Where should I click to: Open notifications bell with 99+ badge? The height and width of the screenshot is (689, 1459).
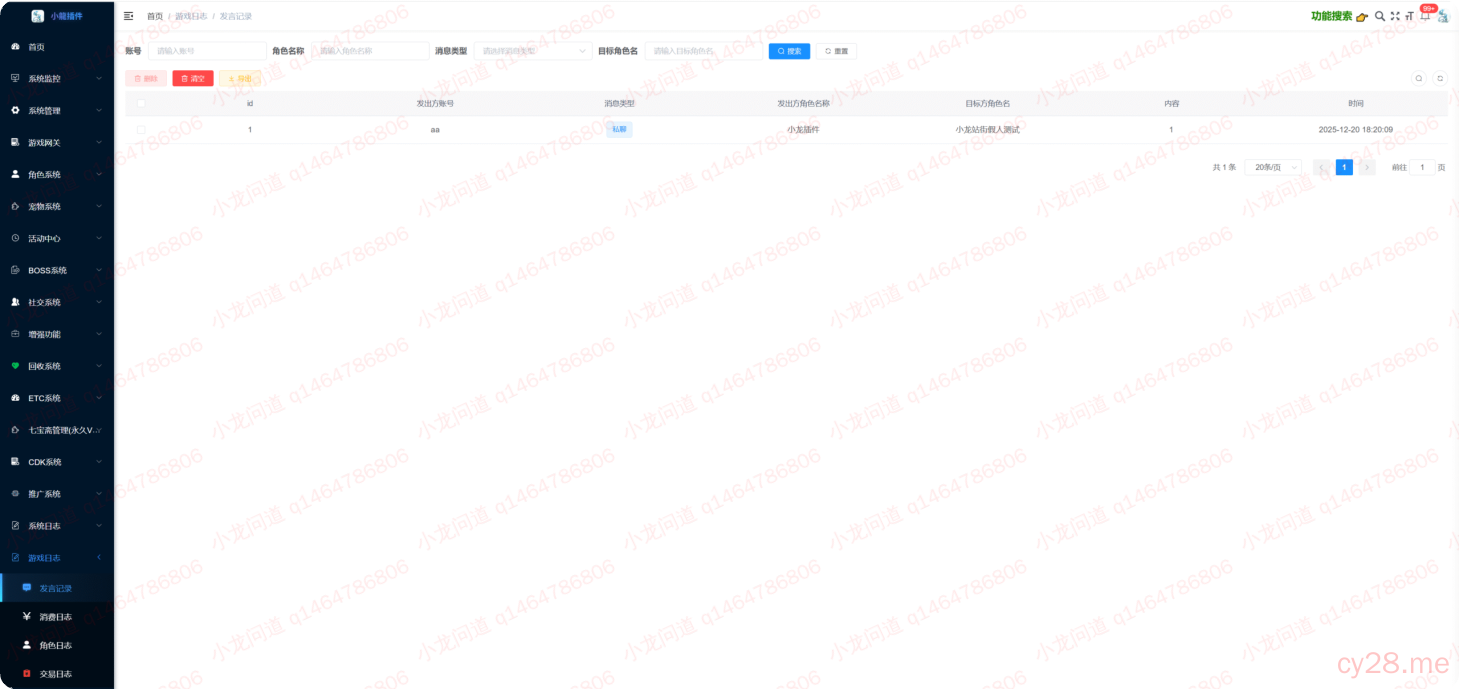pyautogui.click(x=1425, y=16)
